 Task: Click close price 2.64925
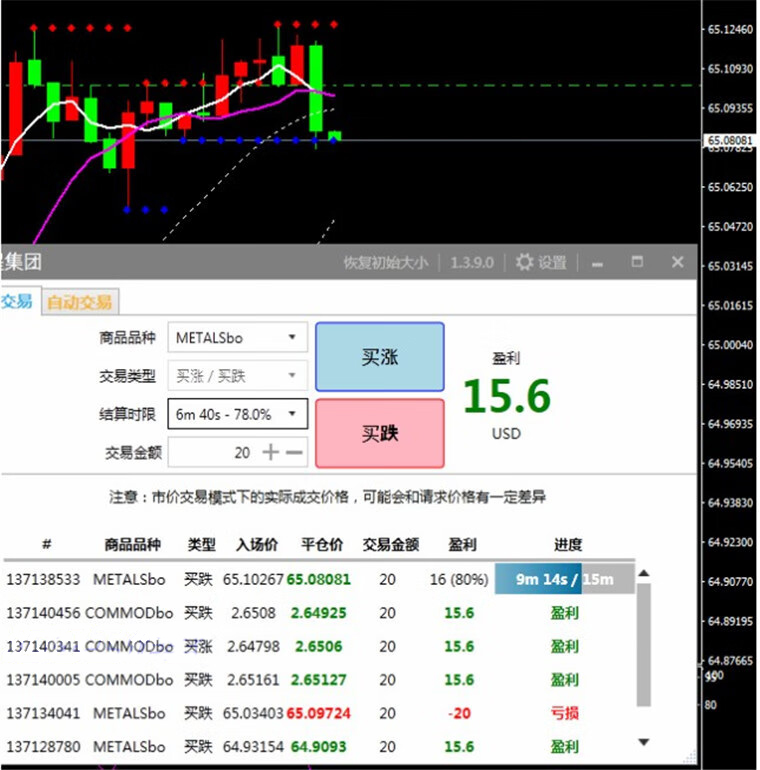coord(318,613)
